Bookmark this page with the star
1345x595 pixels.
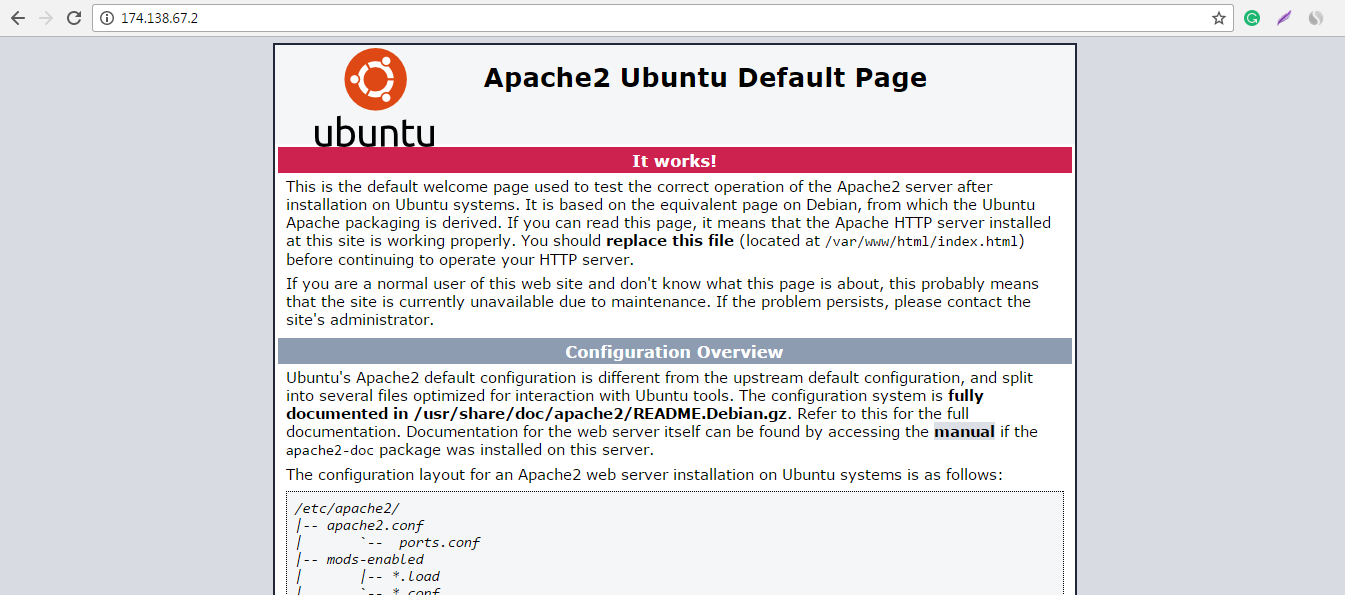(x=1218, y=18)
